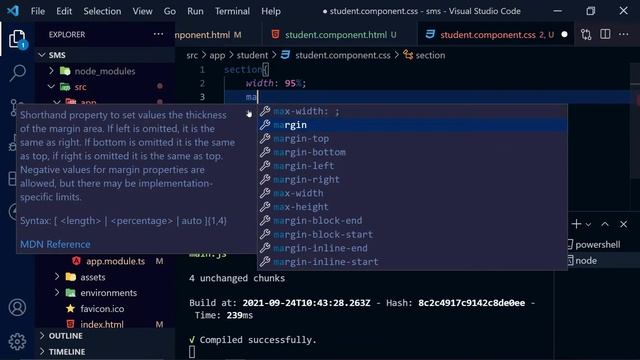
Task: Click the editor minimap at right edge
Action: (x=635, y=122)
